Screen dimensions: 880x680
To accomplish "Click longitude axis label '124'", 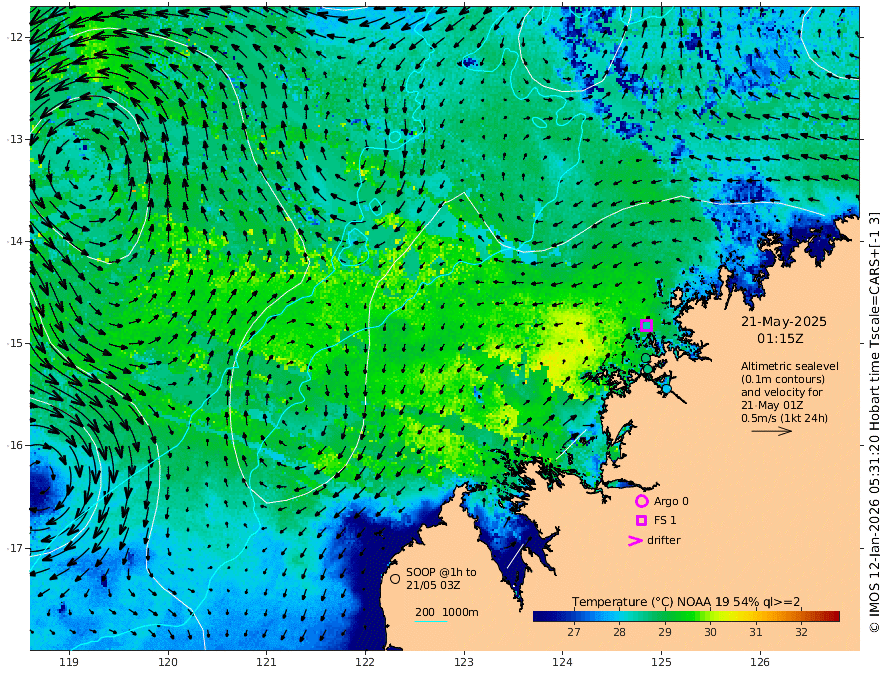I will (x=563, y=662).
